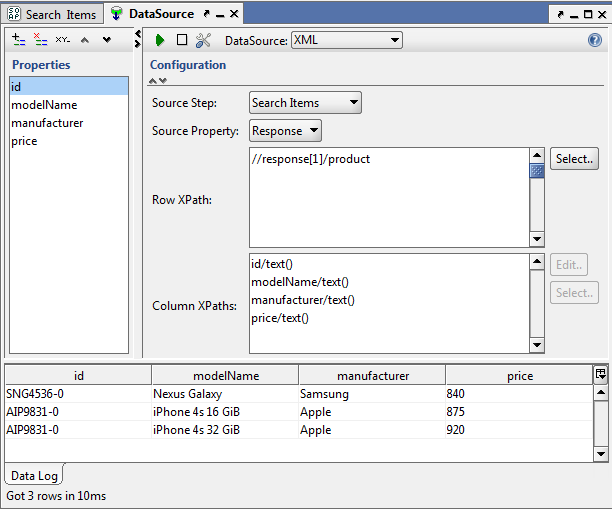This screenshot has width=612, height=509.
Task: Select the iPhone 4s 16 GiB cell
Action: (226, 412)
